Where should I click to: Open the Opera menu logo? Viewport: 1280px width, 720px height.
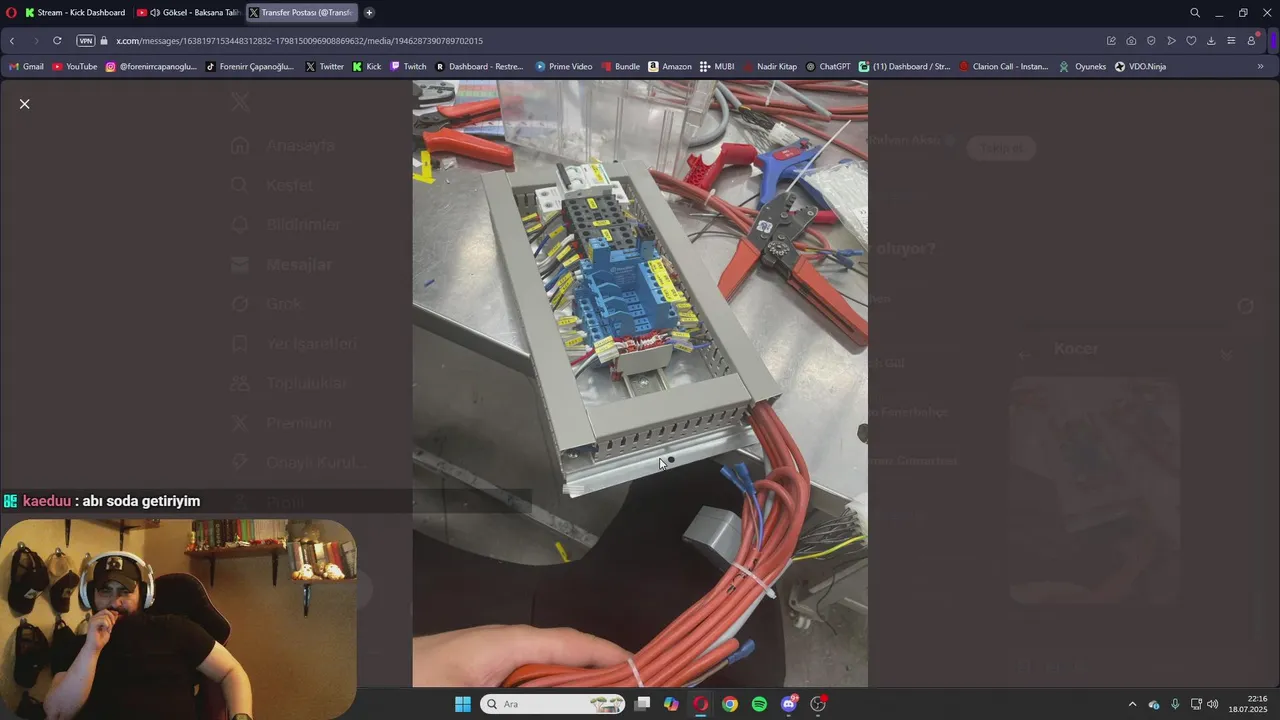tap(11, 13)
